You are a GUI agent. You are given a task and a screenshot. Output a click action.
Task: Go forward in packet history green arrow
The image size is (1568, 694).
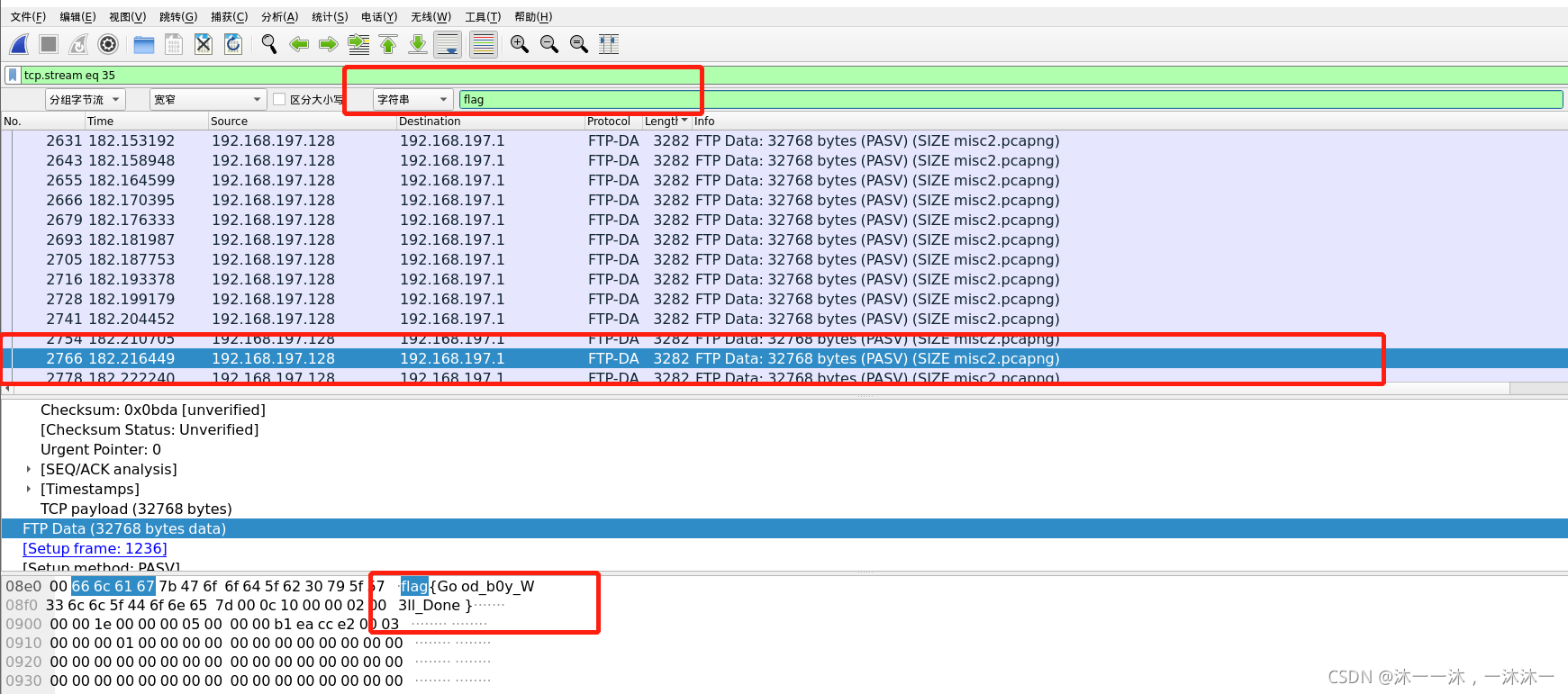tap(329, 44)
